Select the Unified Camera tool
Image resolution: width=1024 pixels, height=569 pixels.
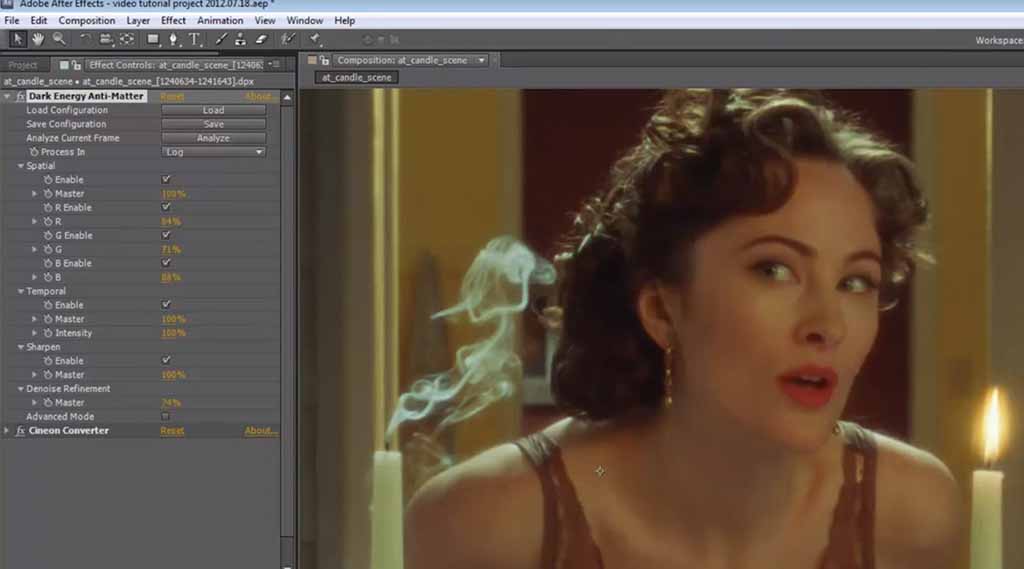coord(106,39)
